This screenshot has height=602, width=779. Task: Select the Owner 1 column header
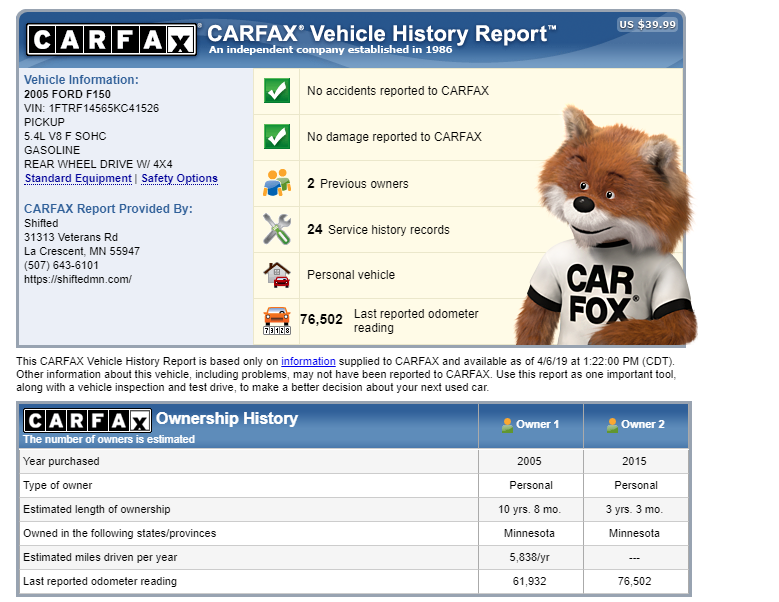point(531,425)
